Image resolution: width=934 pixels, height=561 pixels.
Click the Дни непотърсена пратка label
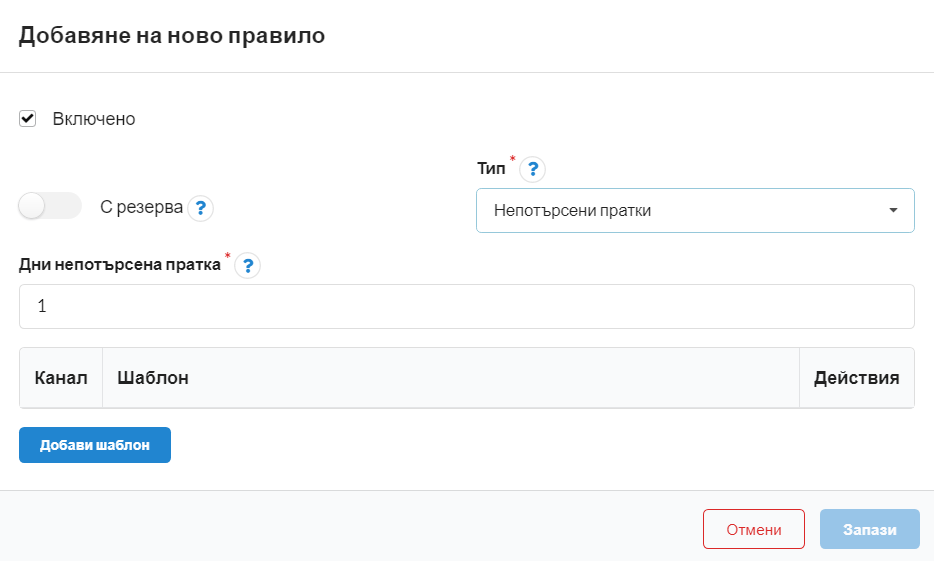(x=120, y=264)
